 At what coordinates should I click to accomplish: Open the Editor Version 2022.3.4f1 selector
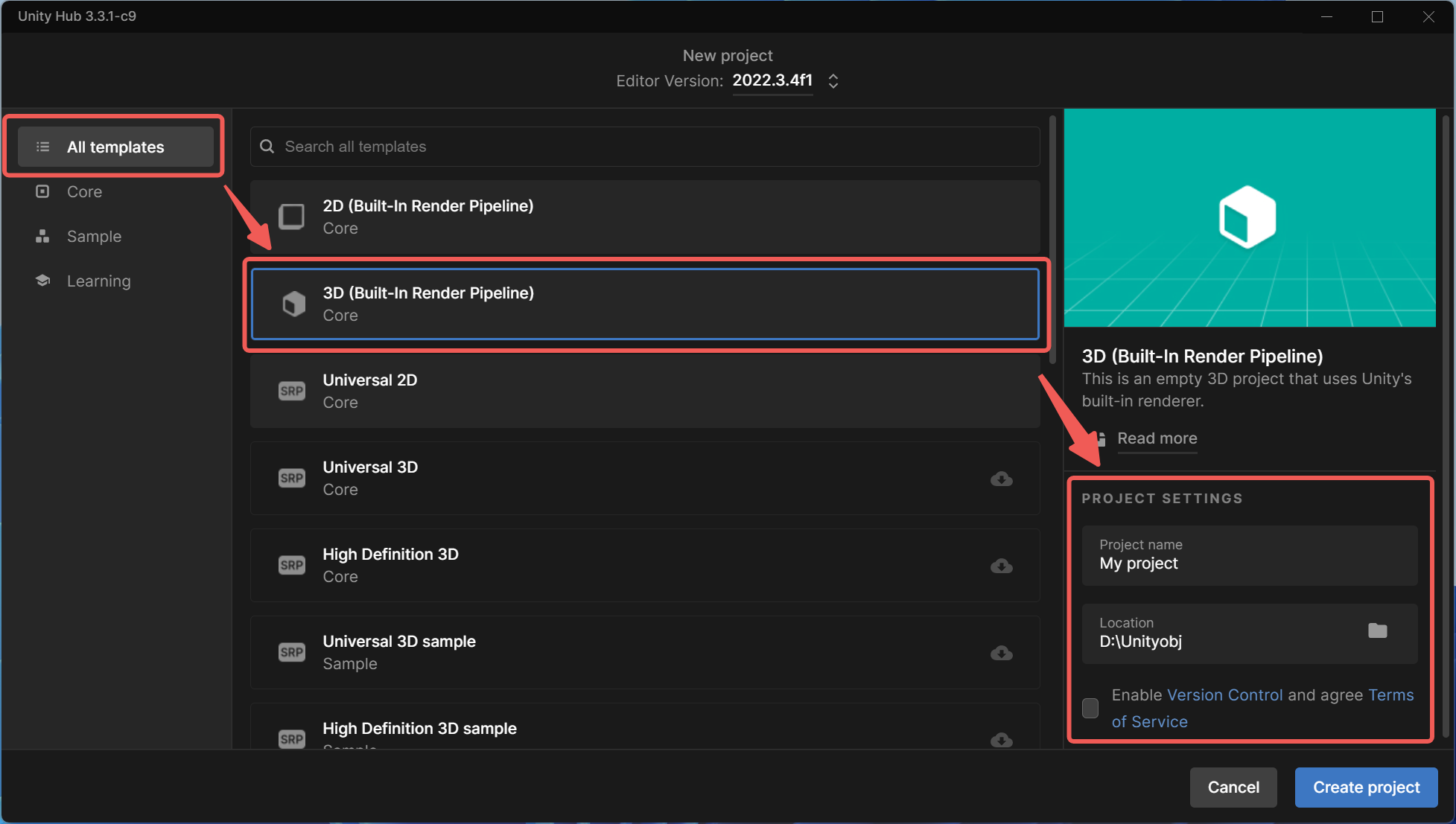click(772, 80)
